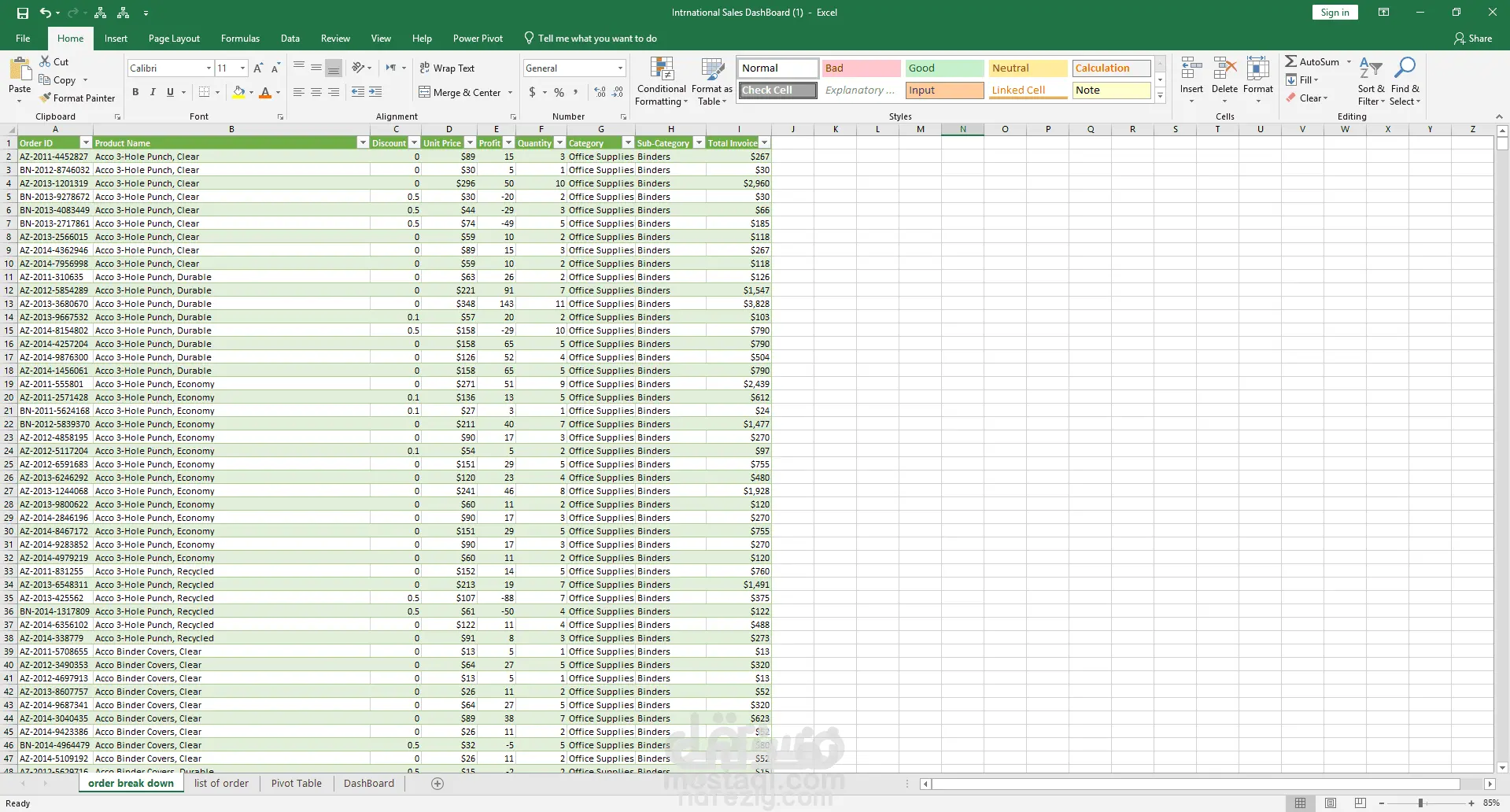Switch to the Pivot Table sheet
Image resolution: width=1510 pixels, height=812 pixels.
click(297, 783)
